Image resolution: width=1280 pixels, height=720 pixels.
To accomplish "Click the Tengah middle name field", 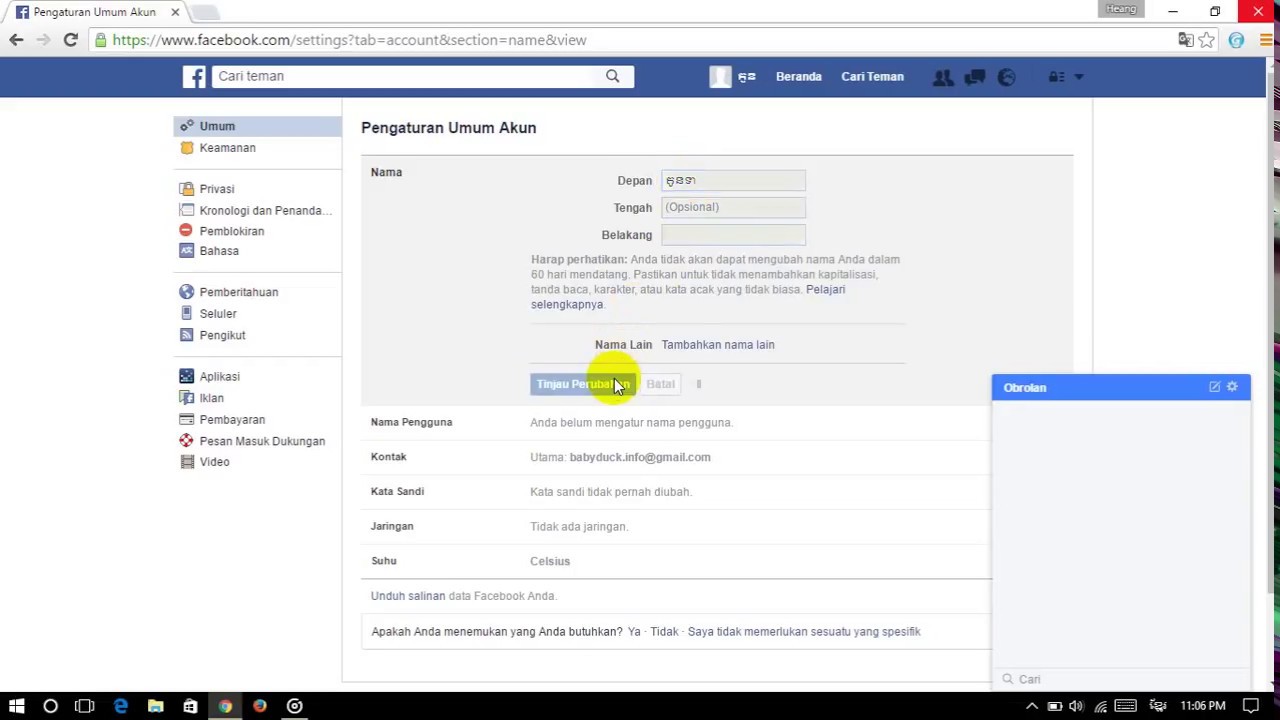I will click(733, 207).
